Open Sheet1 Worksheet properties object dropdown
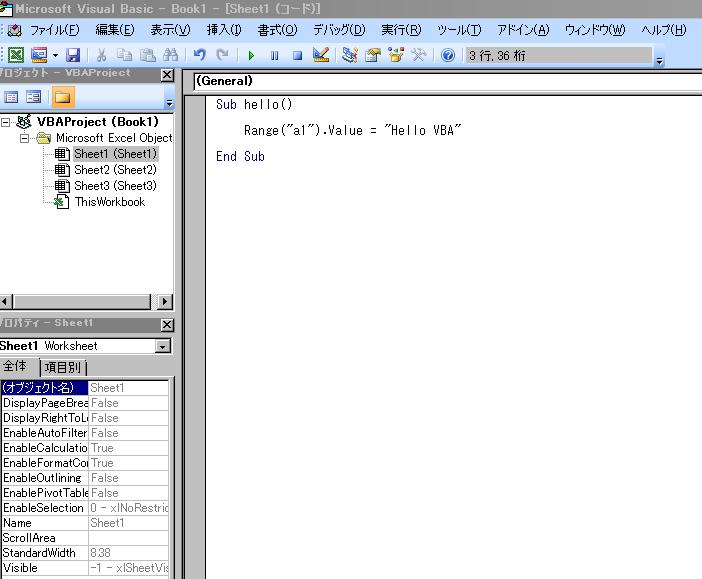702x579 pixels. [x=163, y=346]
